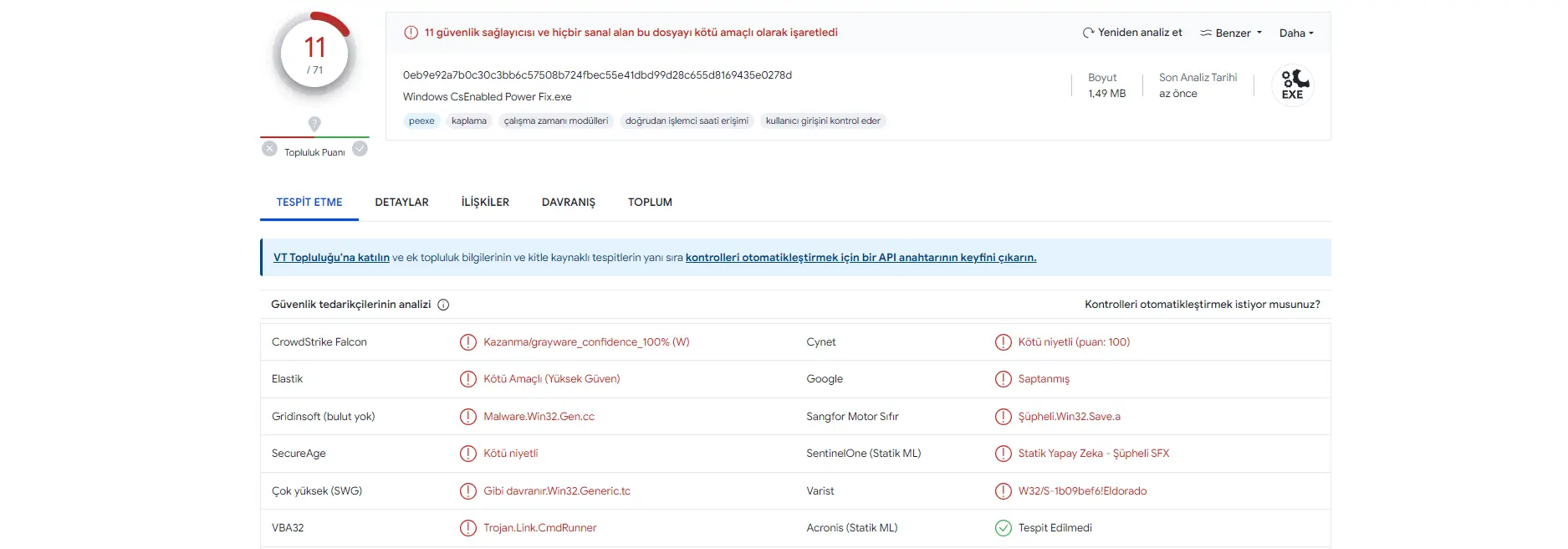Click the VBA32 detection warning icon

468,528
